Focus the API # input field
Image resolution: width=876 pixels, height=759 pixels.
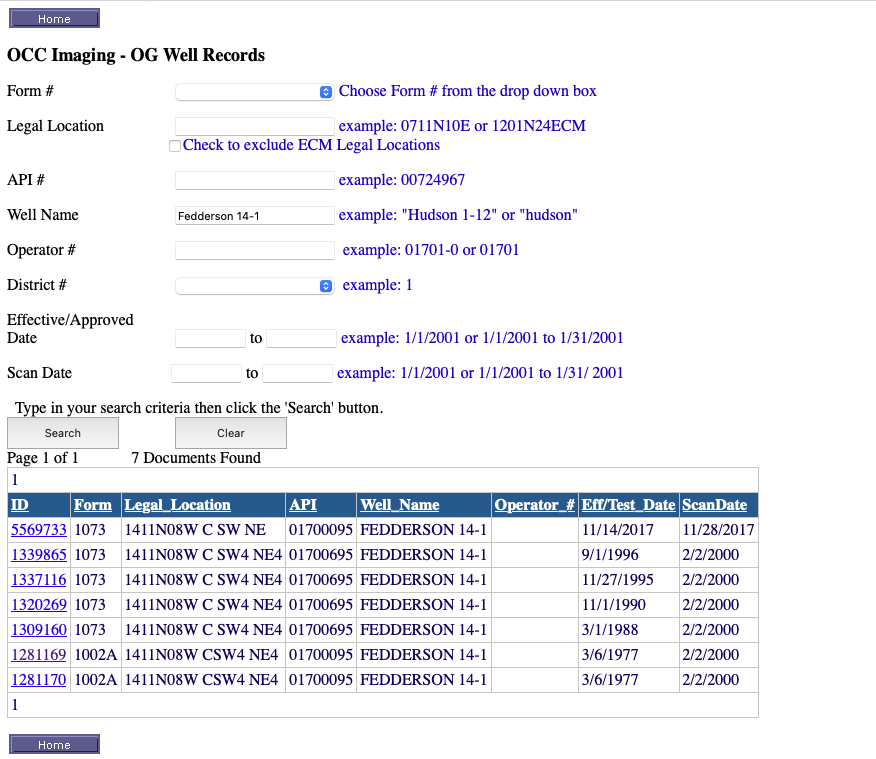[255, 180]
